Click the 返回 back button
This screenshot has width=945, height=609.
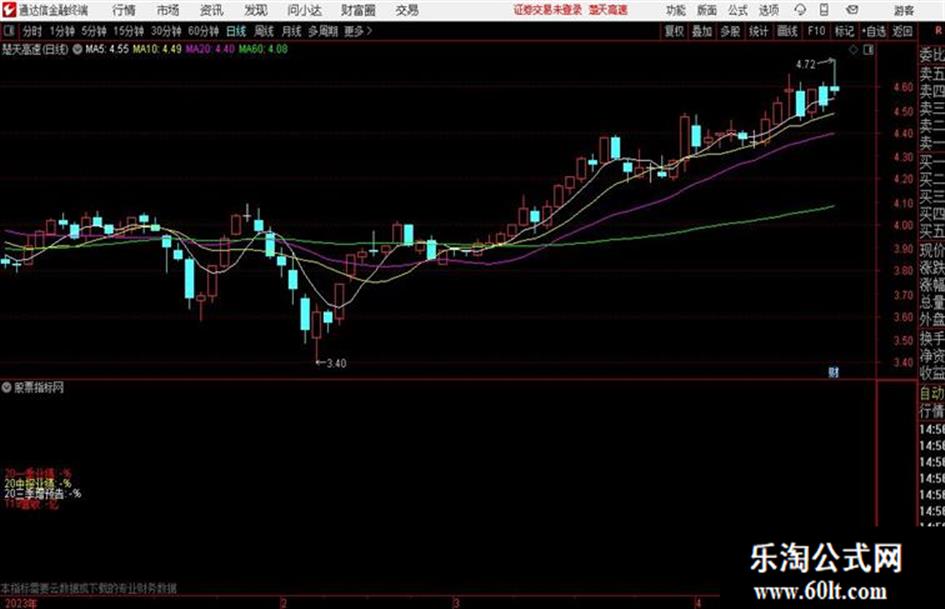coord(902,31)
